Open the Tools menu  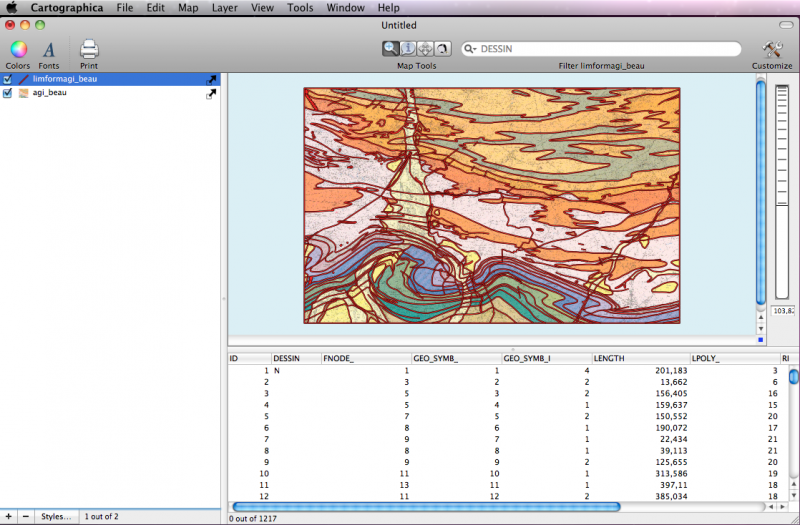click(300, 7)
